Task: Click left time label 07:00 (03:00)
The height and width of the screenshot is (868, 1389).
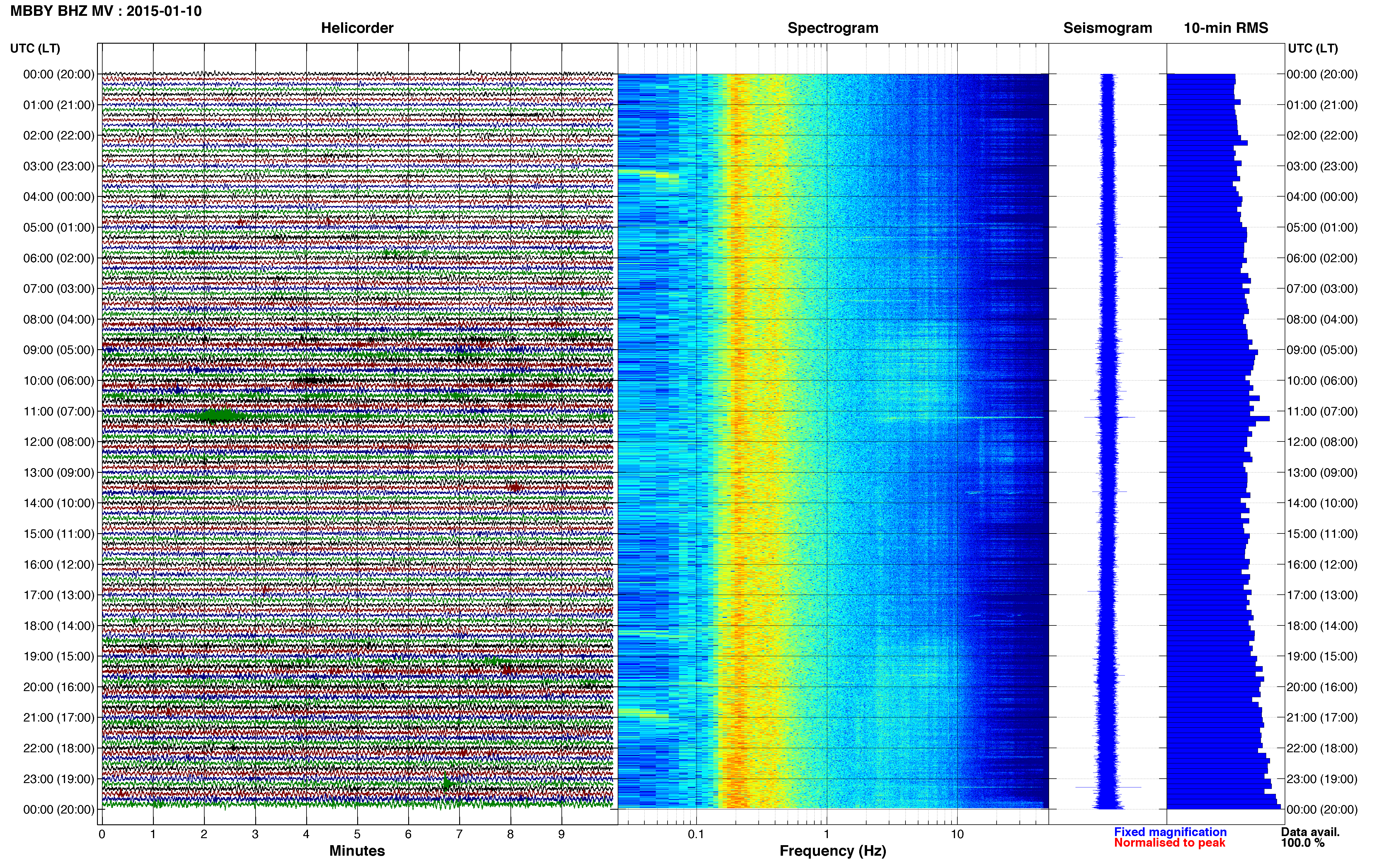Action: [x=59, y=289]
